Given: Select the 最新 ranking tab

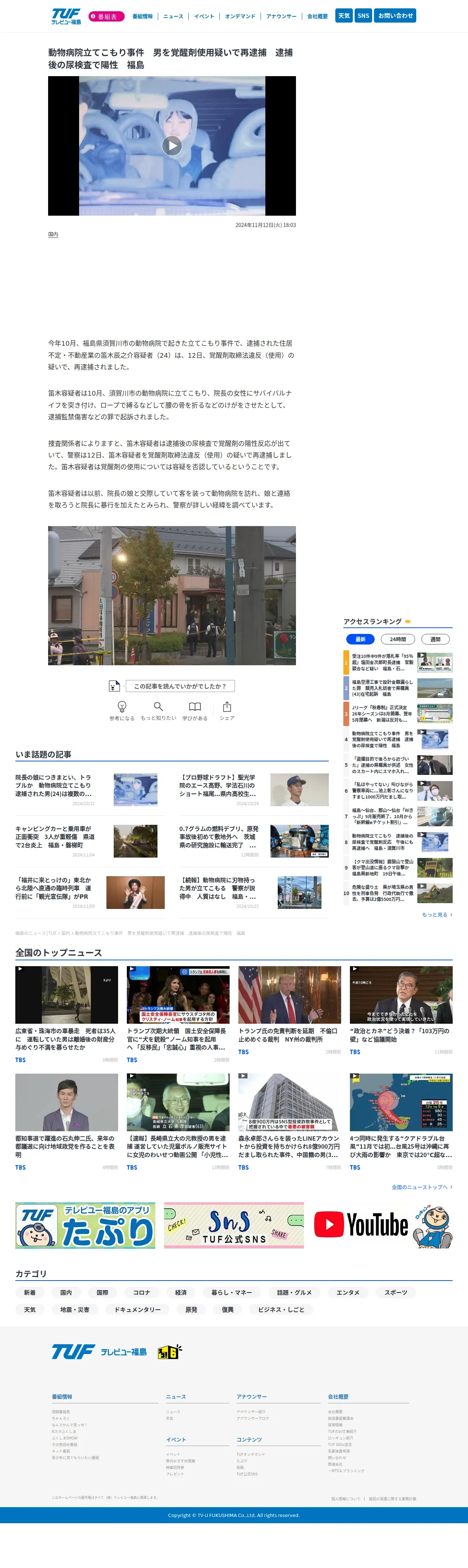Looking at the screenshot, I should click(360, 639).
